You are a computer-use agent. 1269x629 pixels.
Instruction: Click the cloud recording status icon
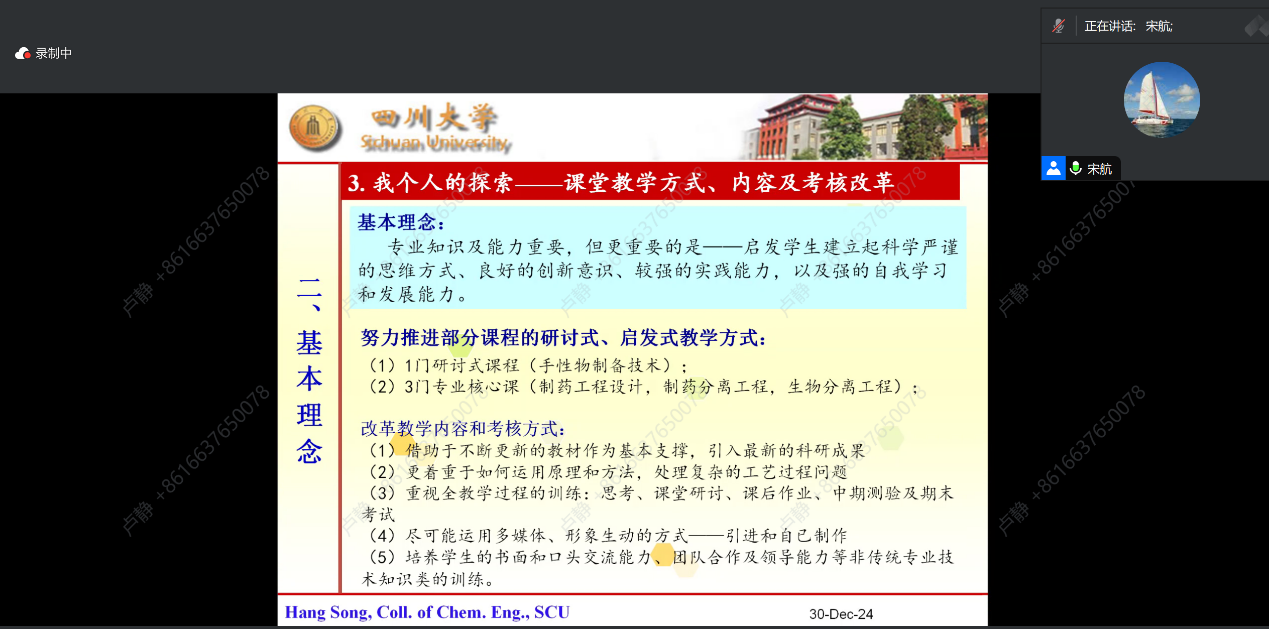click(x=23, y=54)
